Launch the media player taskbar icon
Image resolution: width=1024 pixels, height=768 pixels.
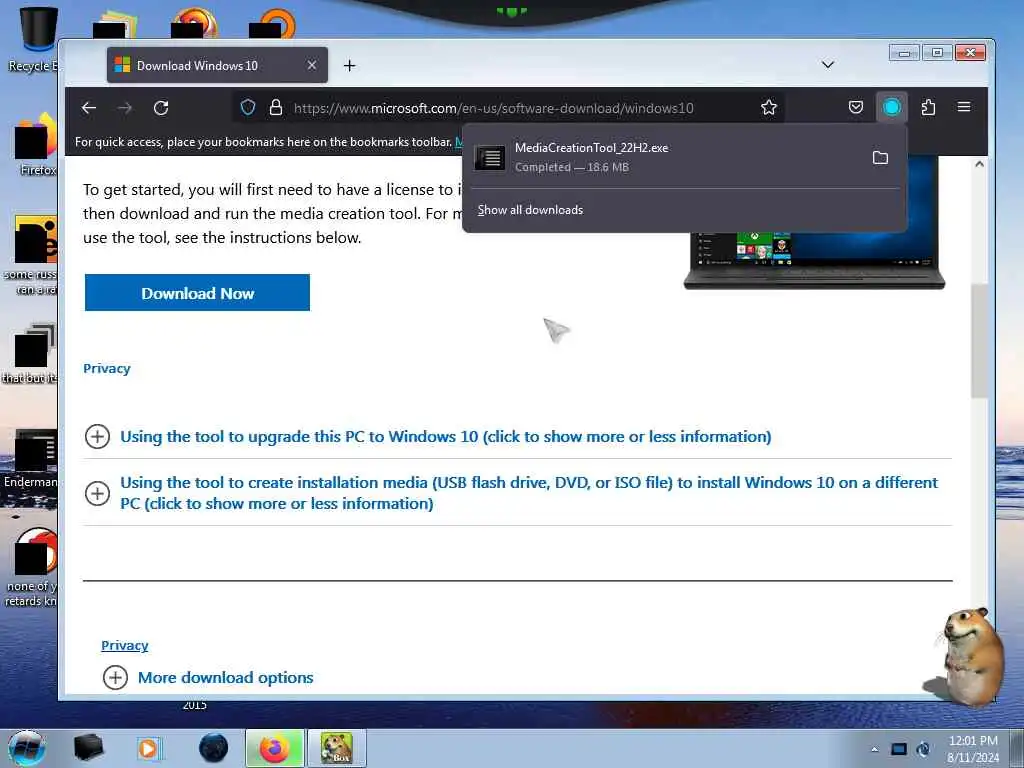tap(149, 748)
